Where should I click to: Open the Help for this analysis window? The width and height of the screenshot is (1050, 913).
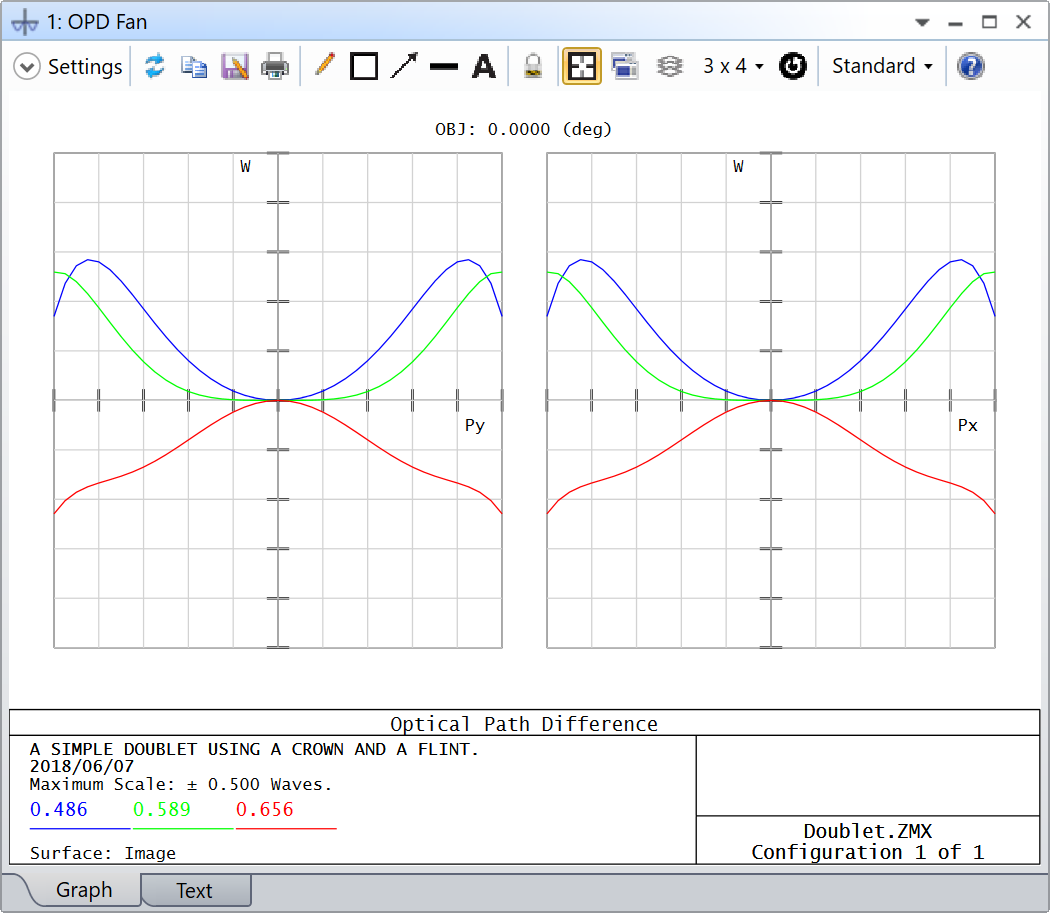[970, 66]
